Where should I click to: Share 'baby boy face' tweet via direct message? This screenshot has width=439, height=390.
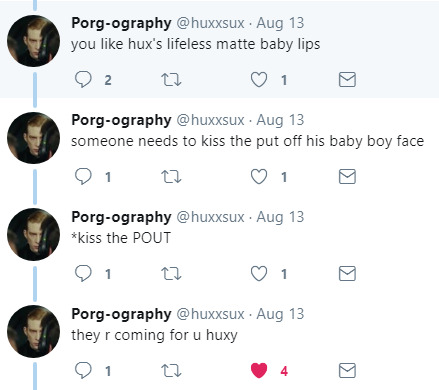tap(347, 177)
